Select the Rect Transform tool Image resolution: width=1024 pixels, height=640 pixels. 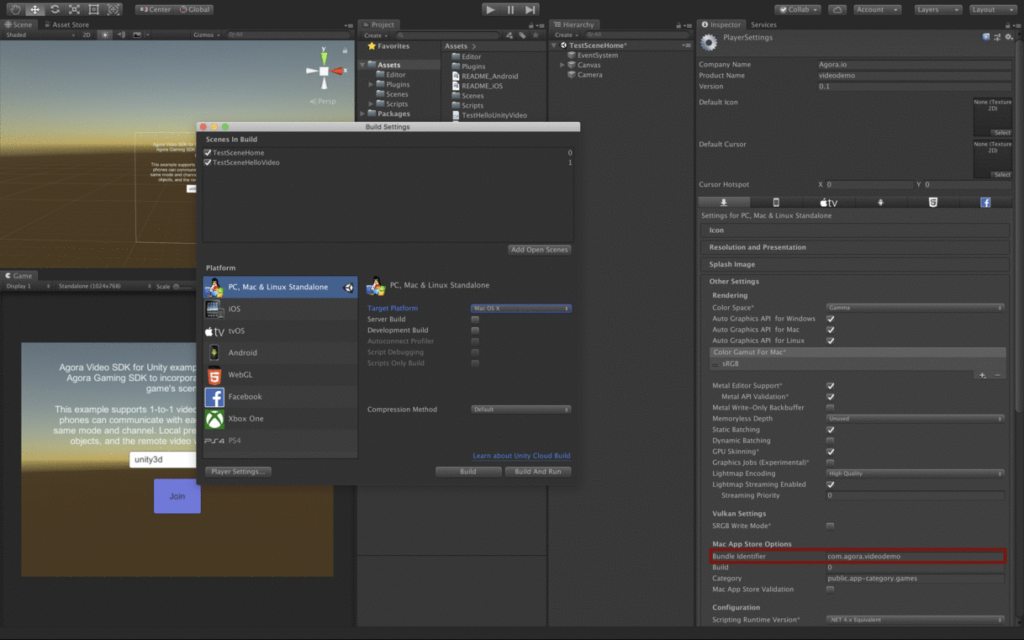[x=93, y=9]
